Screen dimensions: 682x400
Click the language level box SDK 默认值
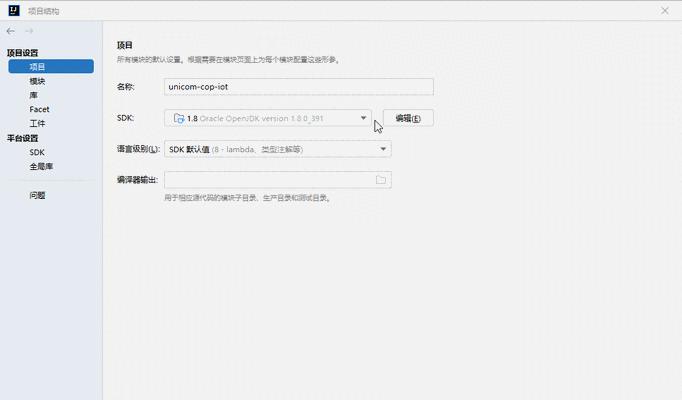(278, 149)
